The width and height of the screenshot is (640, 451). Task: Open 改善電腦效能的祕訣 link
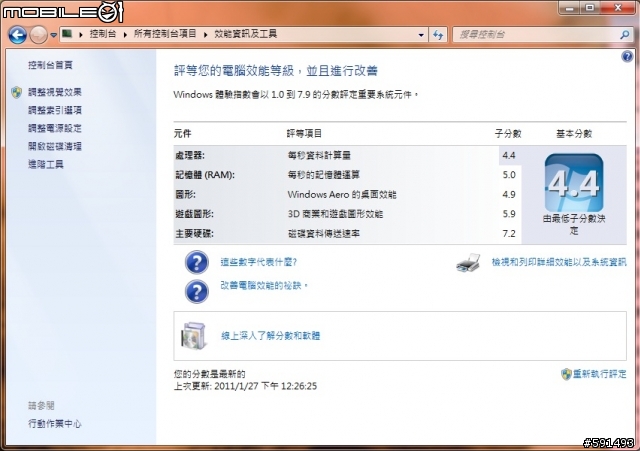point(263,285)
